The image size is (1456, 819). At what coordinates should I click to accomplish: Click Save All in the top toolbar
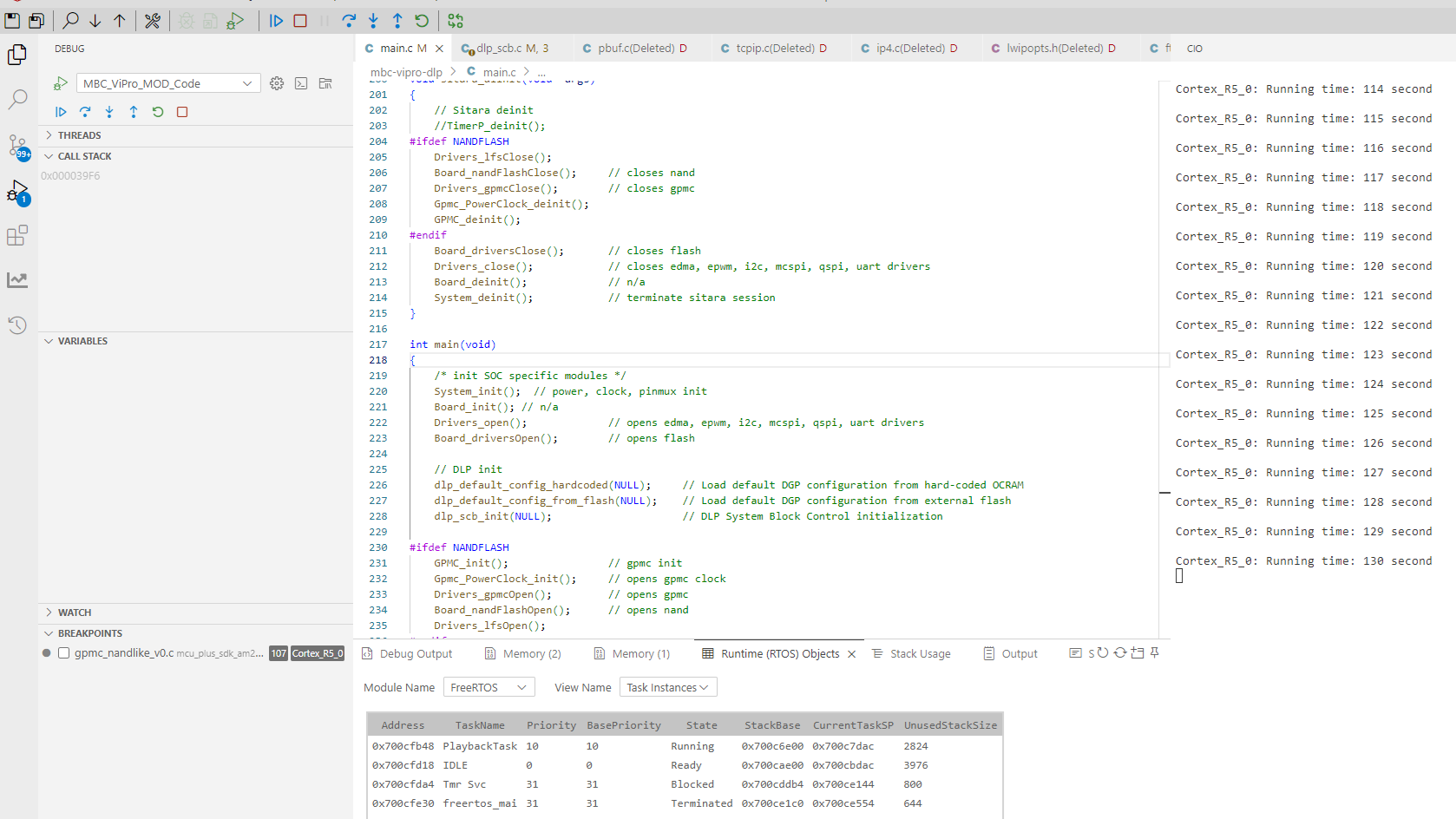click(36, 21)
